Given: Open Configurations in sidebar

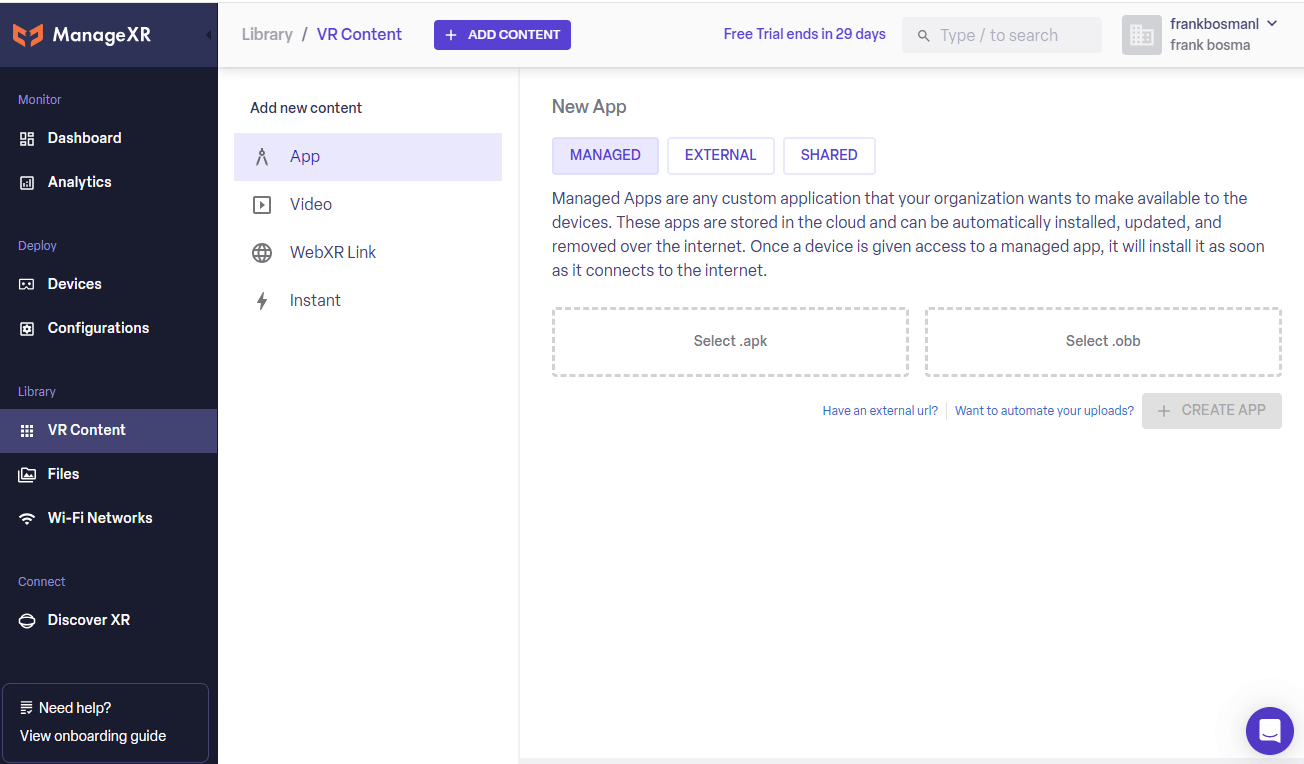Looking at the screenshot, I should (108, 329).
